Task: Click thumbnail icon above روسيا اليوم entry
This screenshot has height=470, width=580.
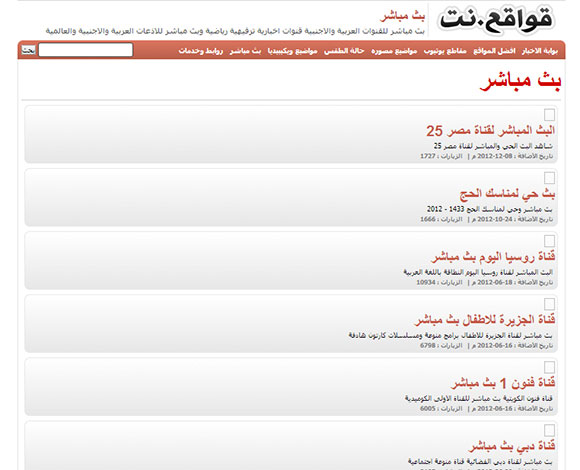Action: click(x=549, y=241)
